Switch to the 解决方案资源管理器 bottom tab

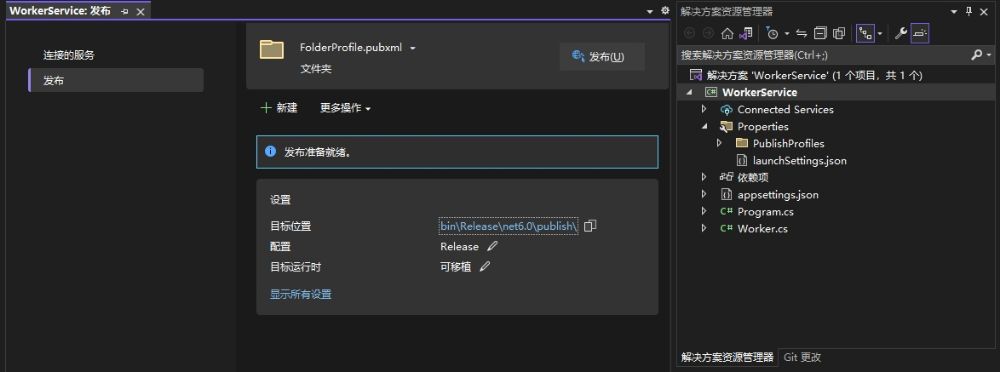727,357
